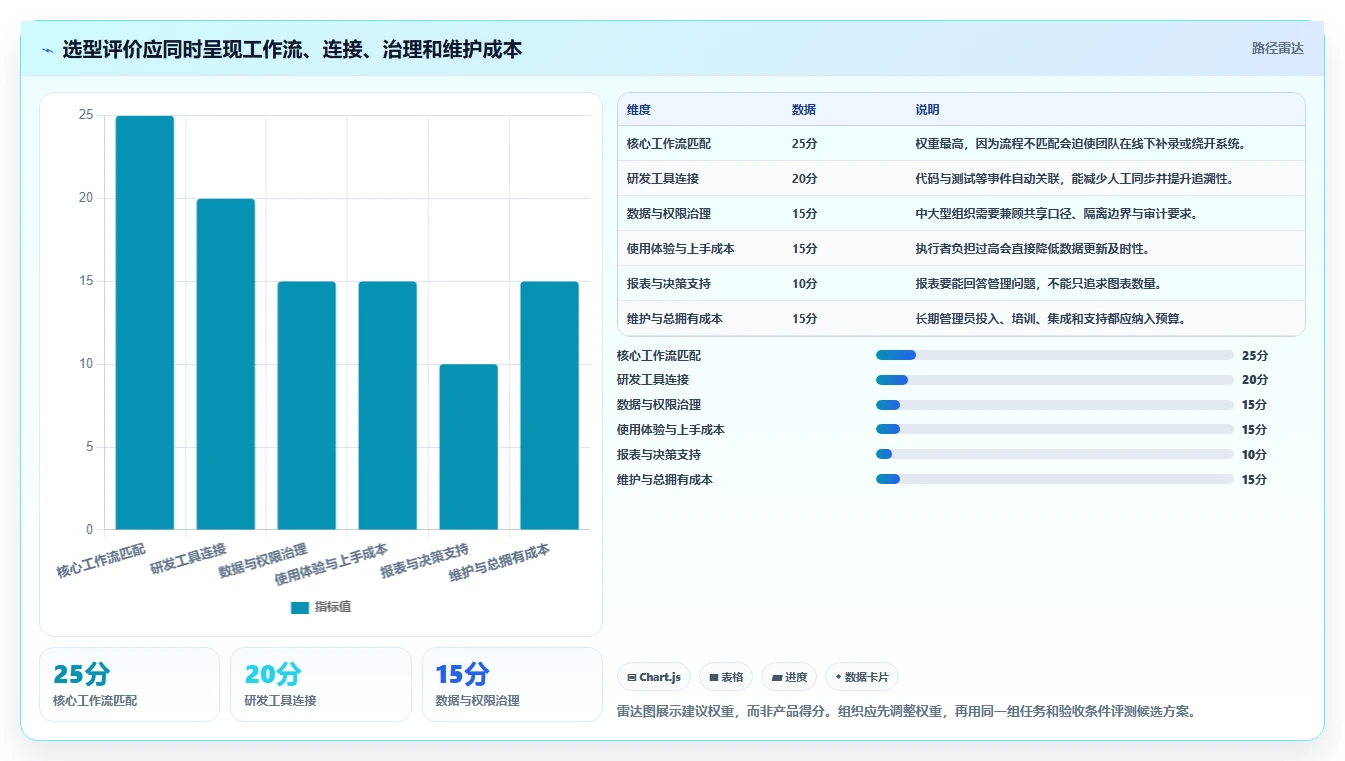Click the 核心工作流匹配 bar in the chart
This screenshot has width=1345, height=761.
(145, 322)
